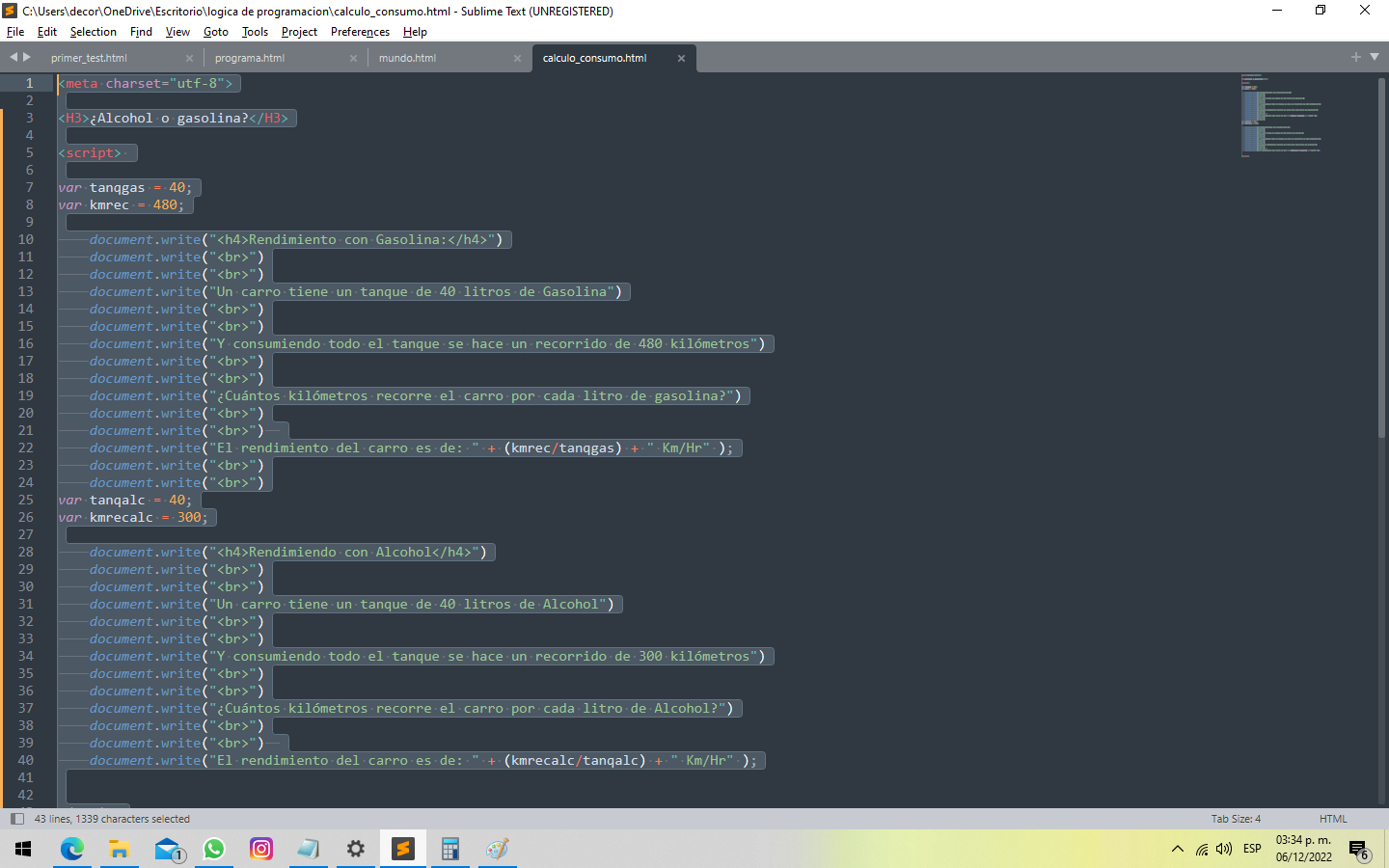The height and width of the screenshot is (868, 1389).
Task: Change the HTML syntax selector in status bar
Action: coord(1333,819)
